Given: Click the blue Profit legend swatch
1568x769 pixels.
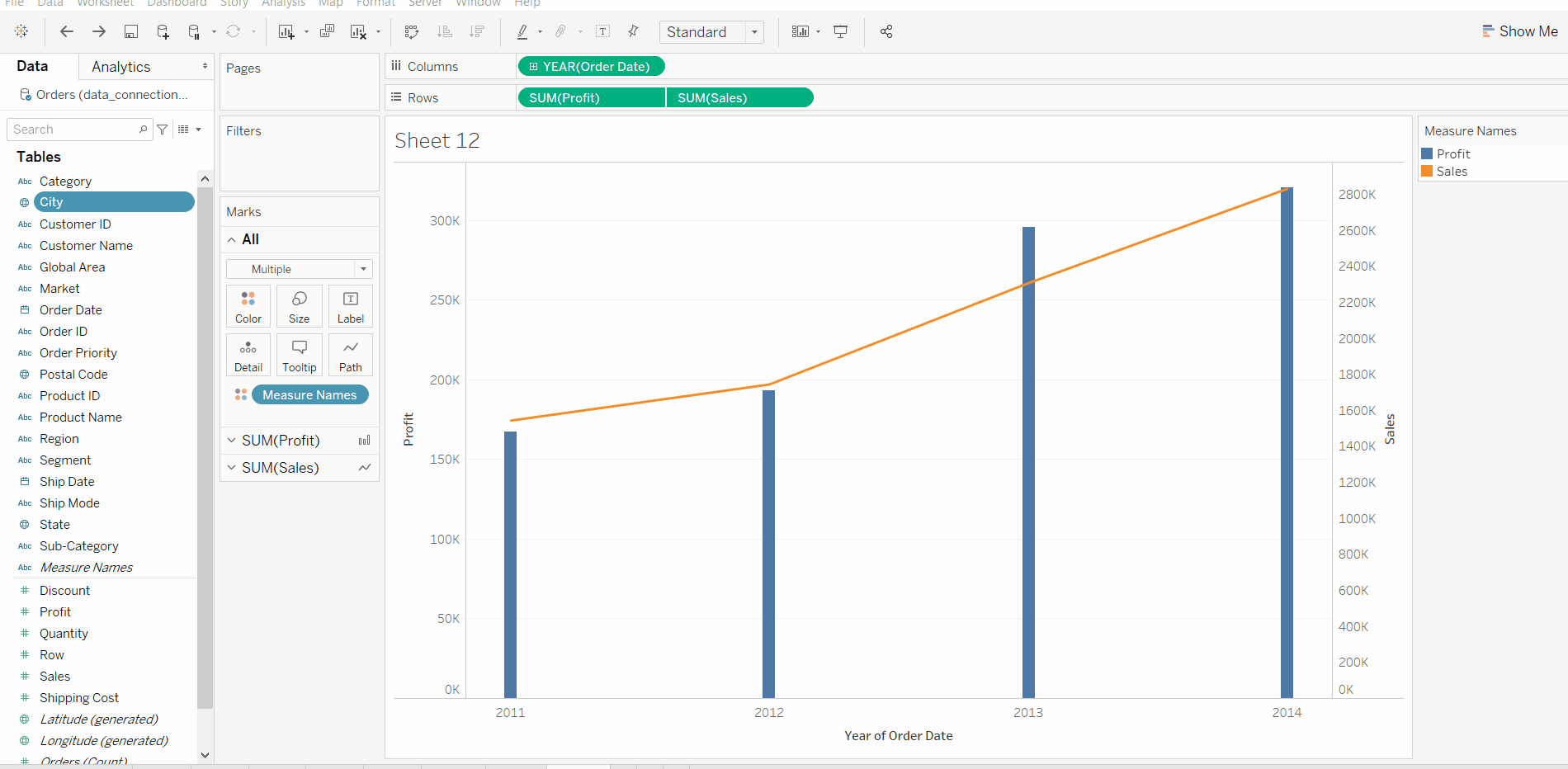Looking at the screenshot, I should 1427,154.
